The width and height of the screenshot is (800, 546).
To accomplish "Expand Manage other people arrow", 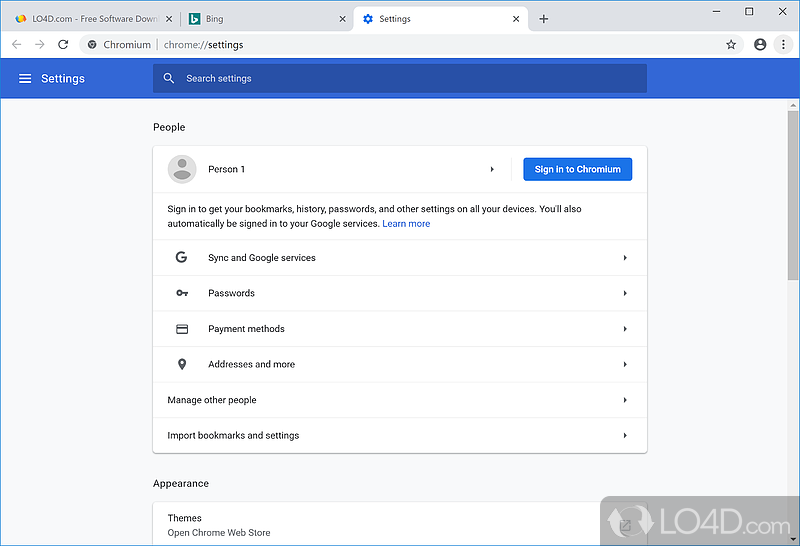I will pos(625,400).
